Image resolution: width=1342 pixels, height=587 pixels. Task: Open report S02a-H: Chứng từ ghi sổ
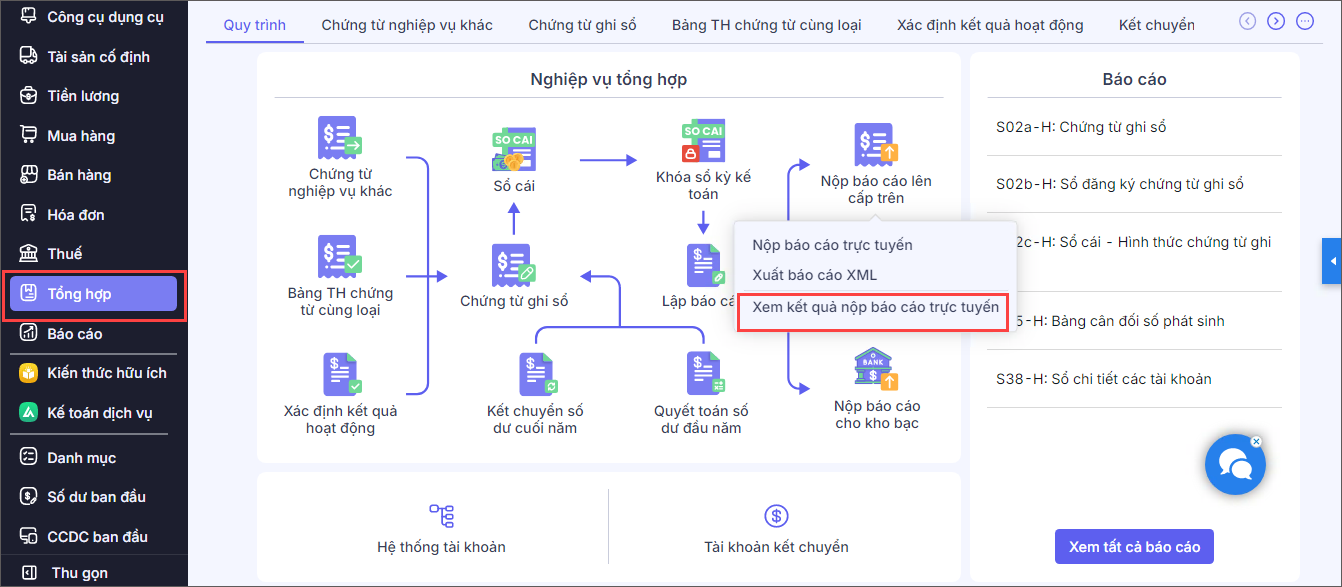1081,127
